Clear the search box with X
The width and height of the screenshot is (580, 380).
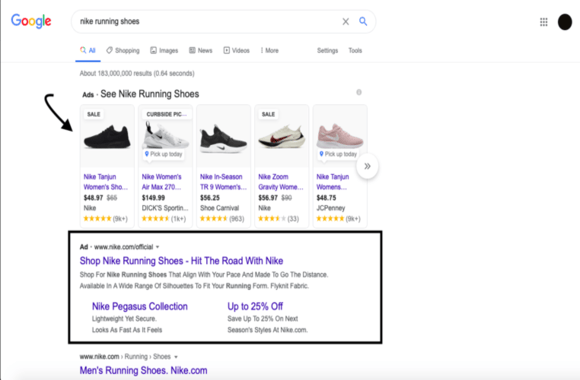click(x=345, y=21)
